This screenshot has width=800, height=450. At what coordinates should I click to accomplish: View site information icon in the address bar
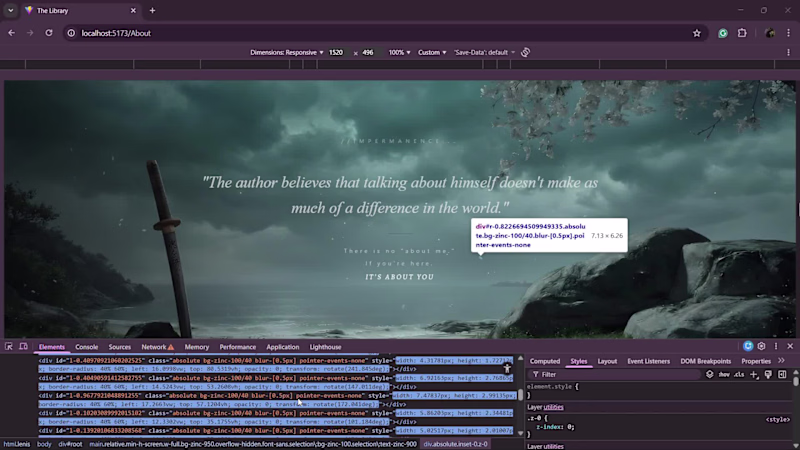[x=71, y=33]
